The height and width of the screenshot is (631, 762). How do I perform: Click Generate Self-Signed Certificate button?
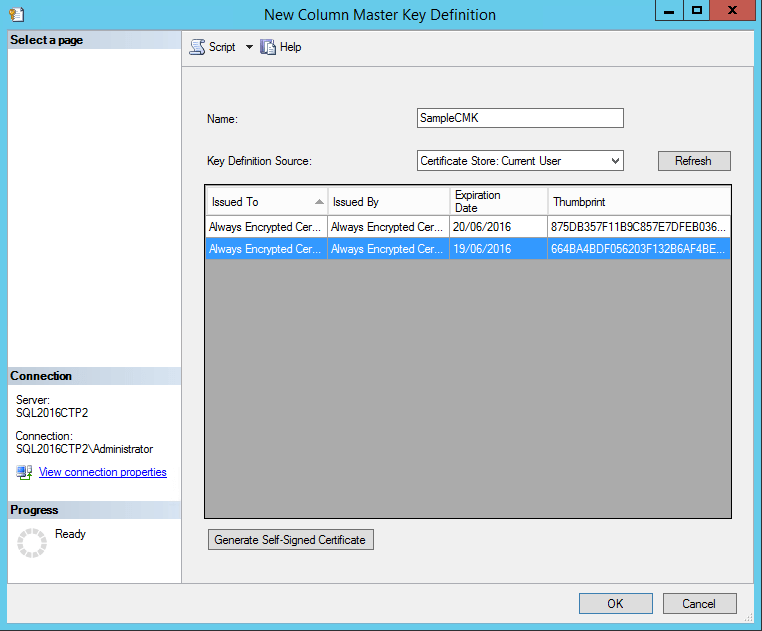(x=290, y=540)
